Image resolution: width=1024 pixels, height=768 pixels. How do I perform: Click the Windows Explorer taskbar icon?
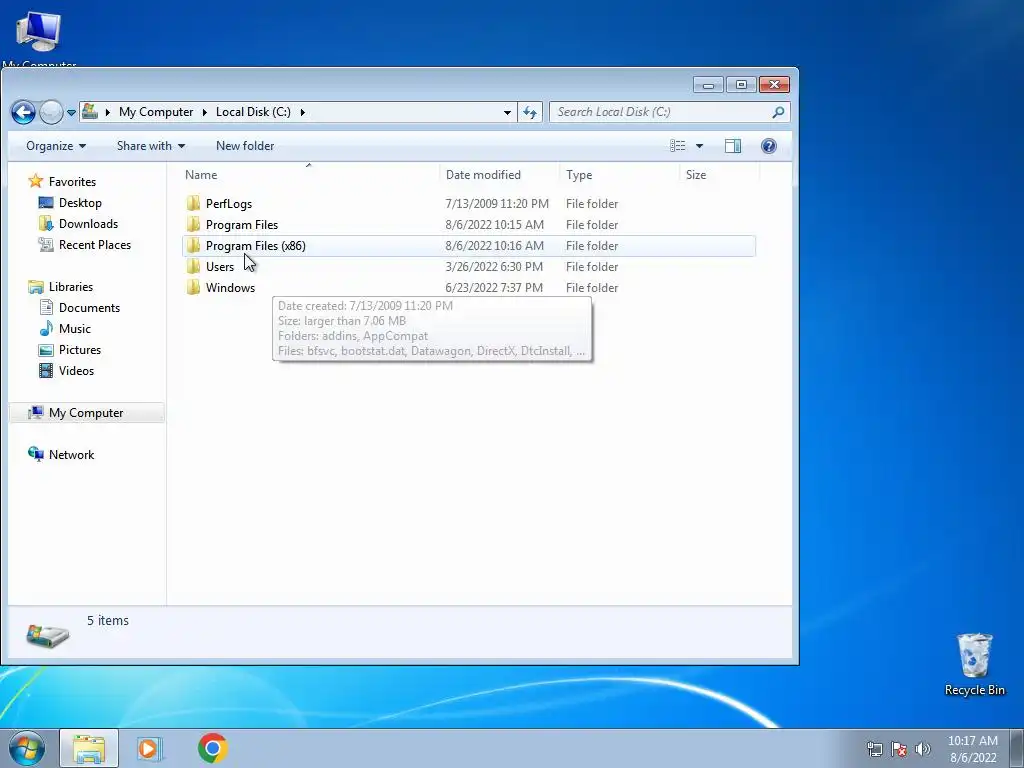point(89,748)
